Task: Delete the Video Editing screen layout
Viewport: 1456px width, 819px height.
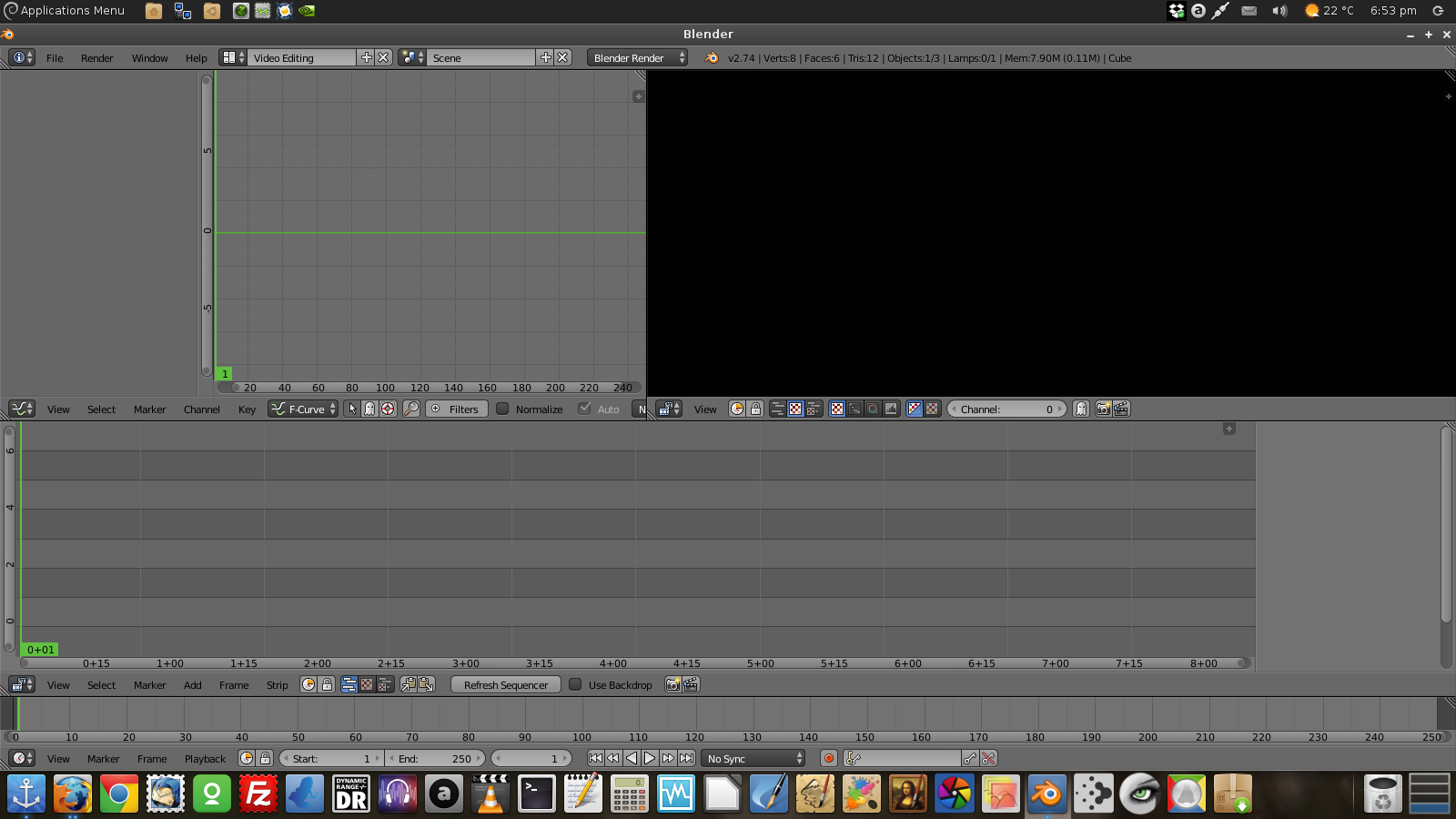Action: 383,57
